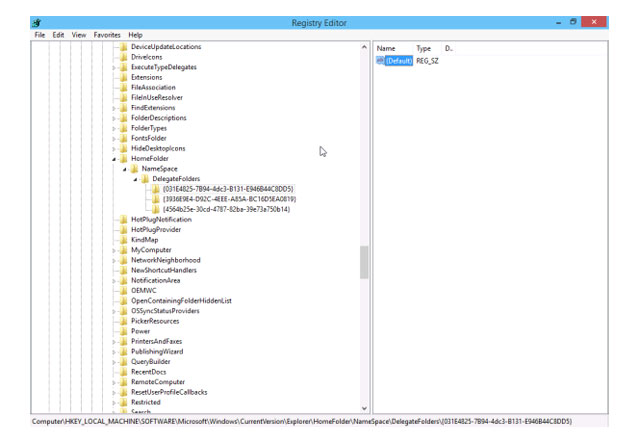Click the FileAssociation folder icon
Viewport: 640px width, 443px height.
click(x=124, y=87)
